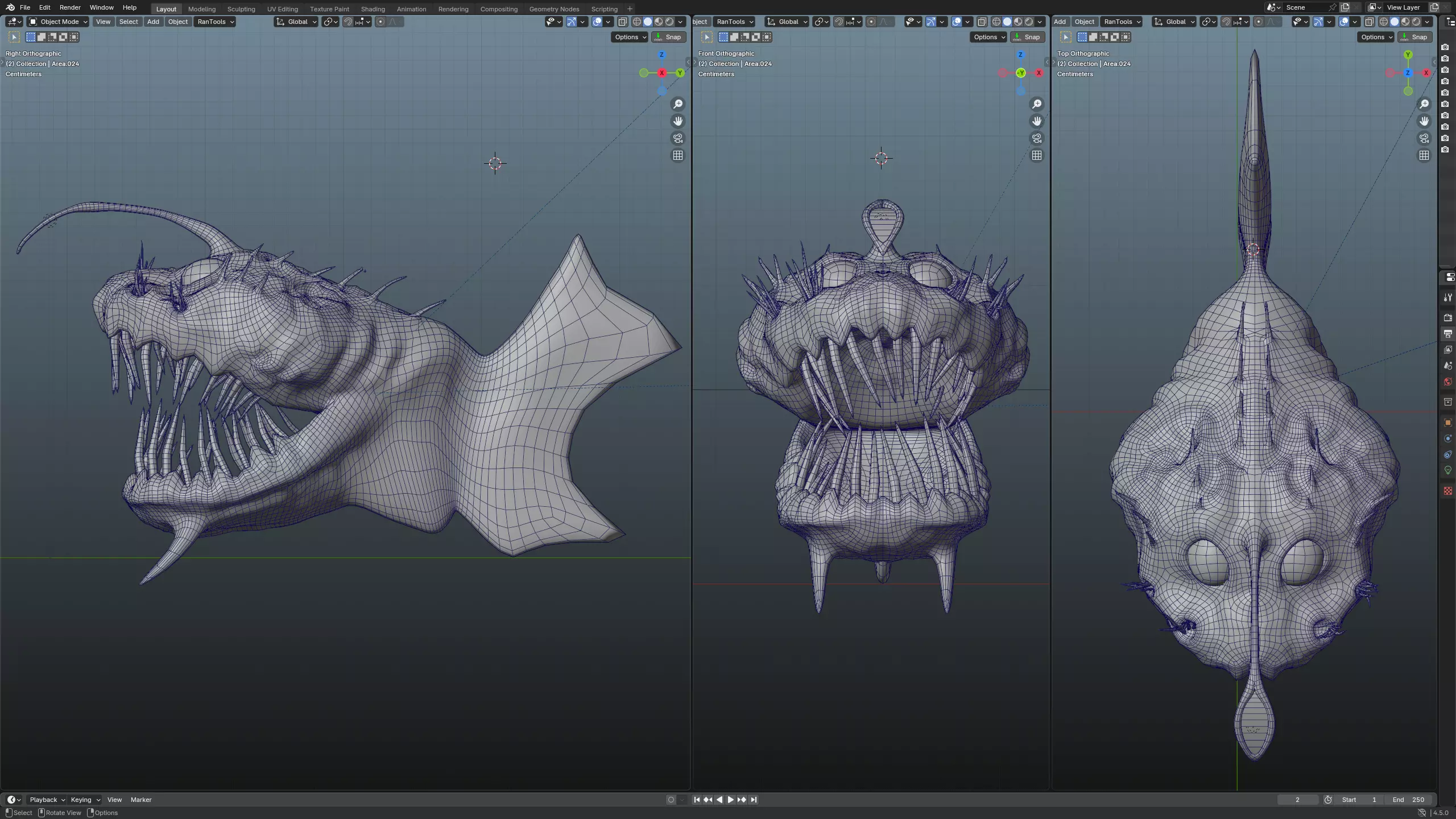Open the Physics properties tab
Viewport: 1456px width, 819px height.
pyautogui.click(x=1448, y=439)
